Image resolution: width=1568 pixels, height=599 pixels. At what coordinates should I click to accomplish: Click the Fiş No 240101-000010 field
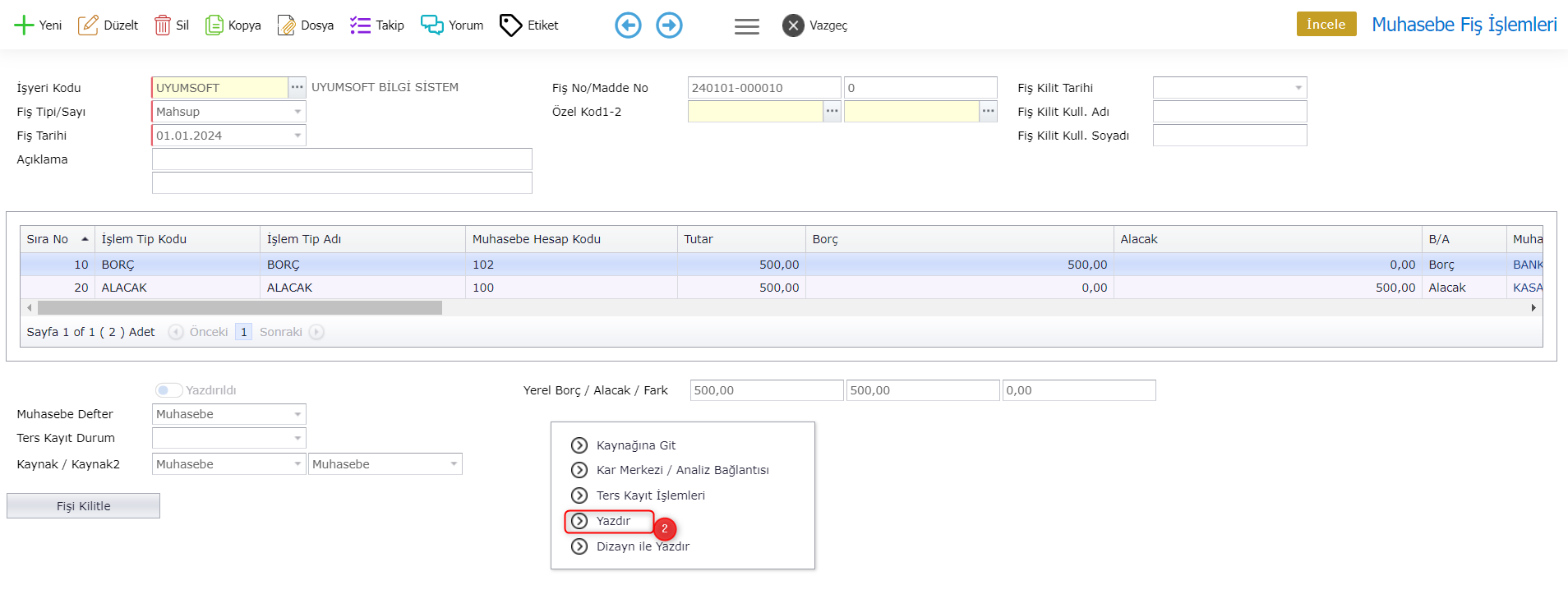764,87
